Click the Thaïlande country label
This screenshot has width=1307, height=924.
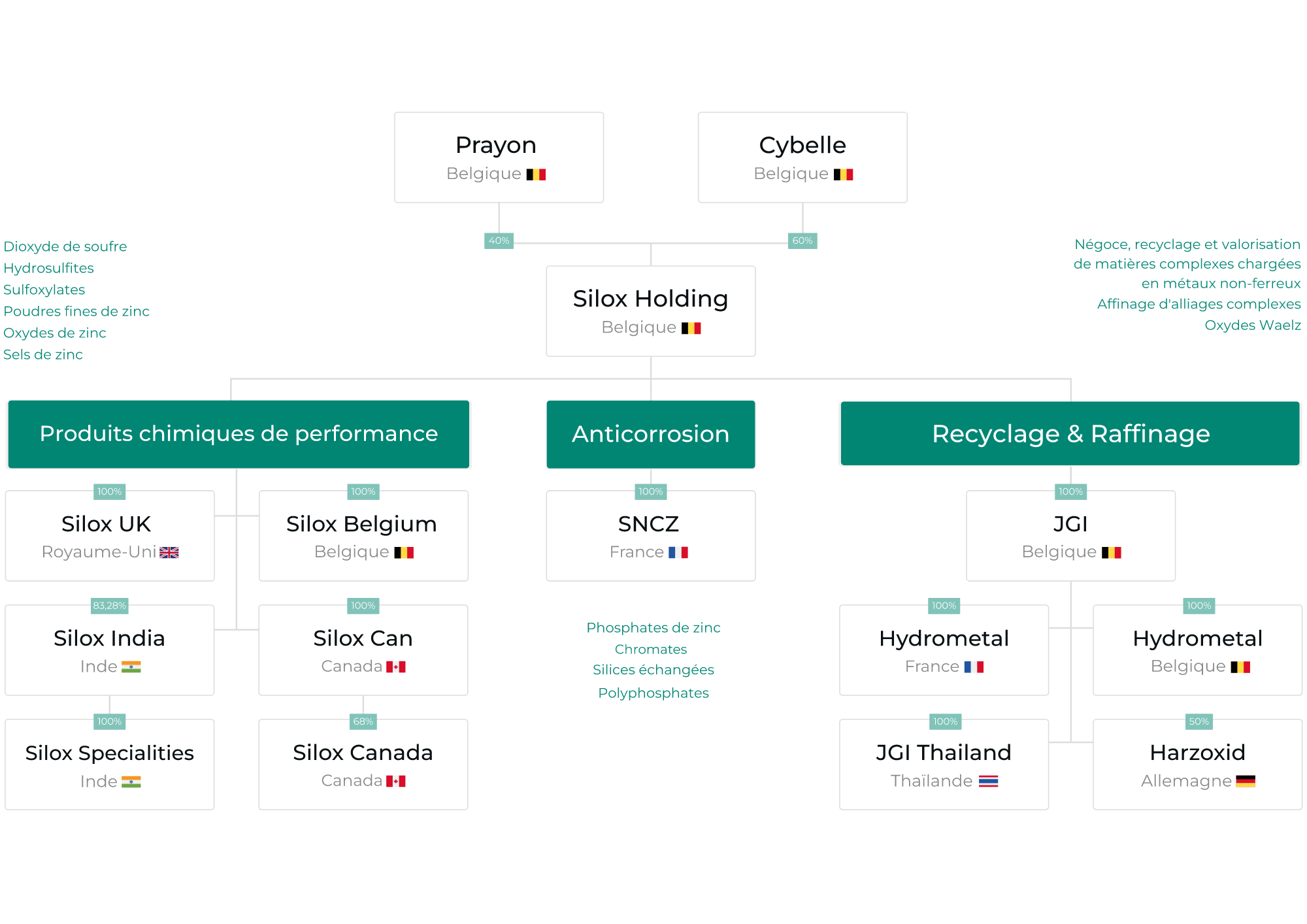coord(931,781)
